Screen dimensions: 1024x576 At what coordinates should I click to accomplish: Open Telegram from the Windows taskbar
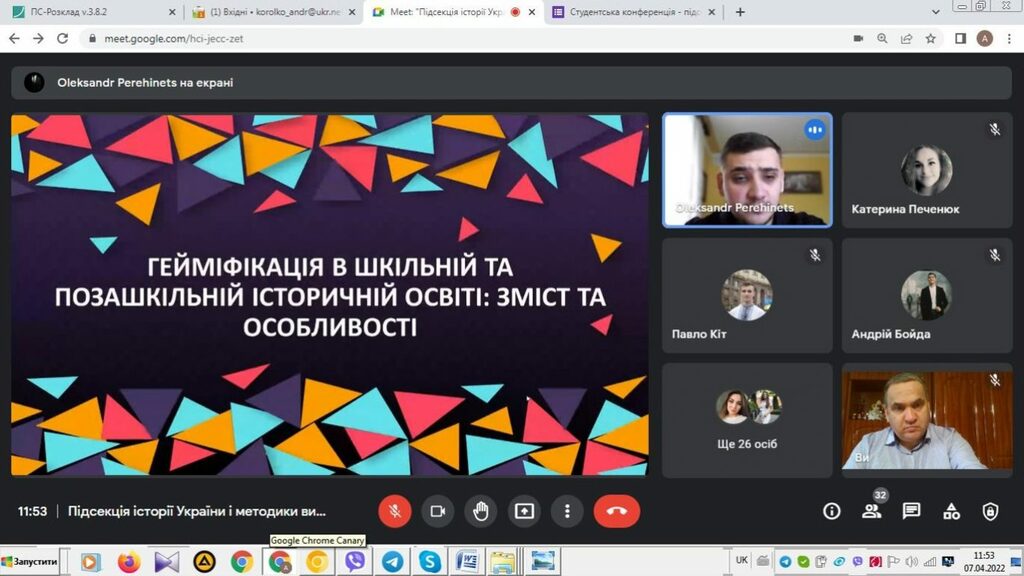coord(392,562)
